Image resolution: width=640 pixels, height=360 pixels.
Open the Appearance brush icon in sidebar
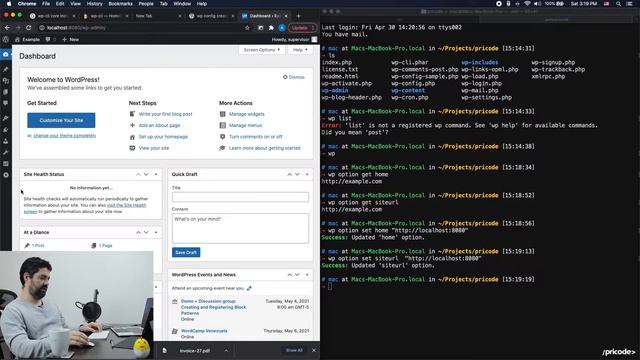(6, 118)
